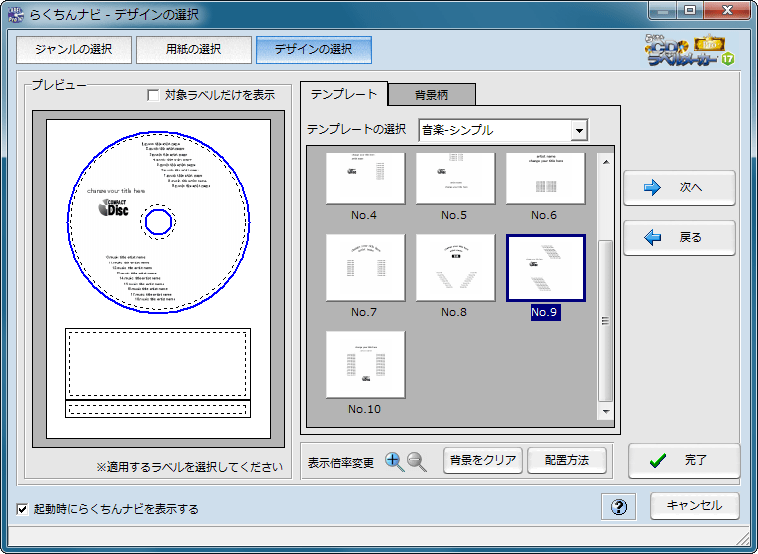Select the narrow spine label in preview
The width and height of the screenshot is (758, 554).
click(x=158, y=409)
